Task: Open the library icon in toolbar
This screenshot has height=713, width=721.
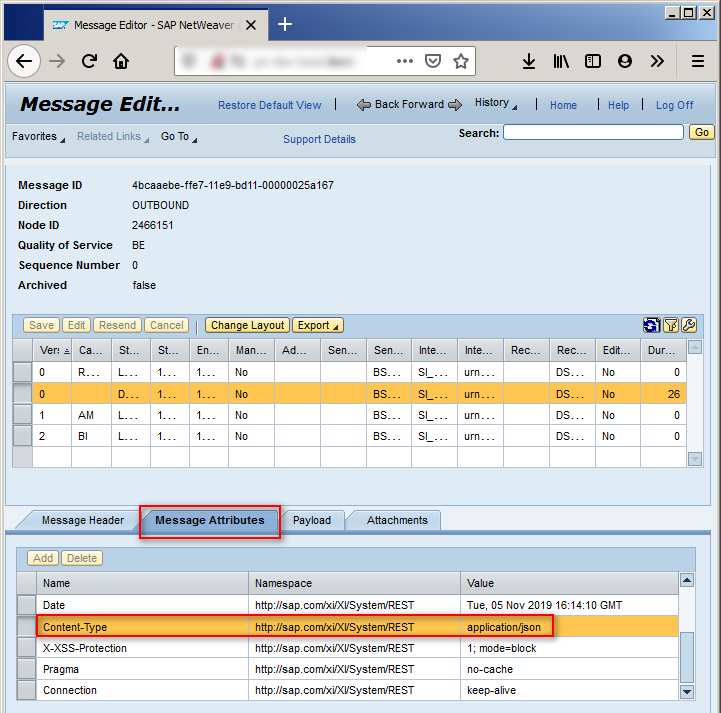Action: [561, 61]
